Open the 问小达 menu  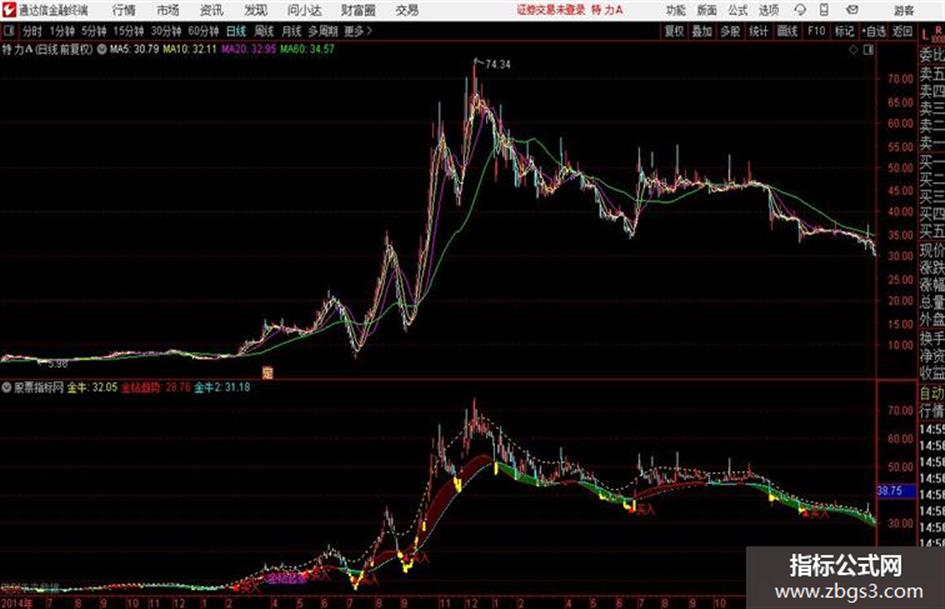304,10
